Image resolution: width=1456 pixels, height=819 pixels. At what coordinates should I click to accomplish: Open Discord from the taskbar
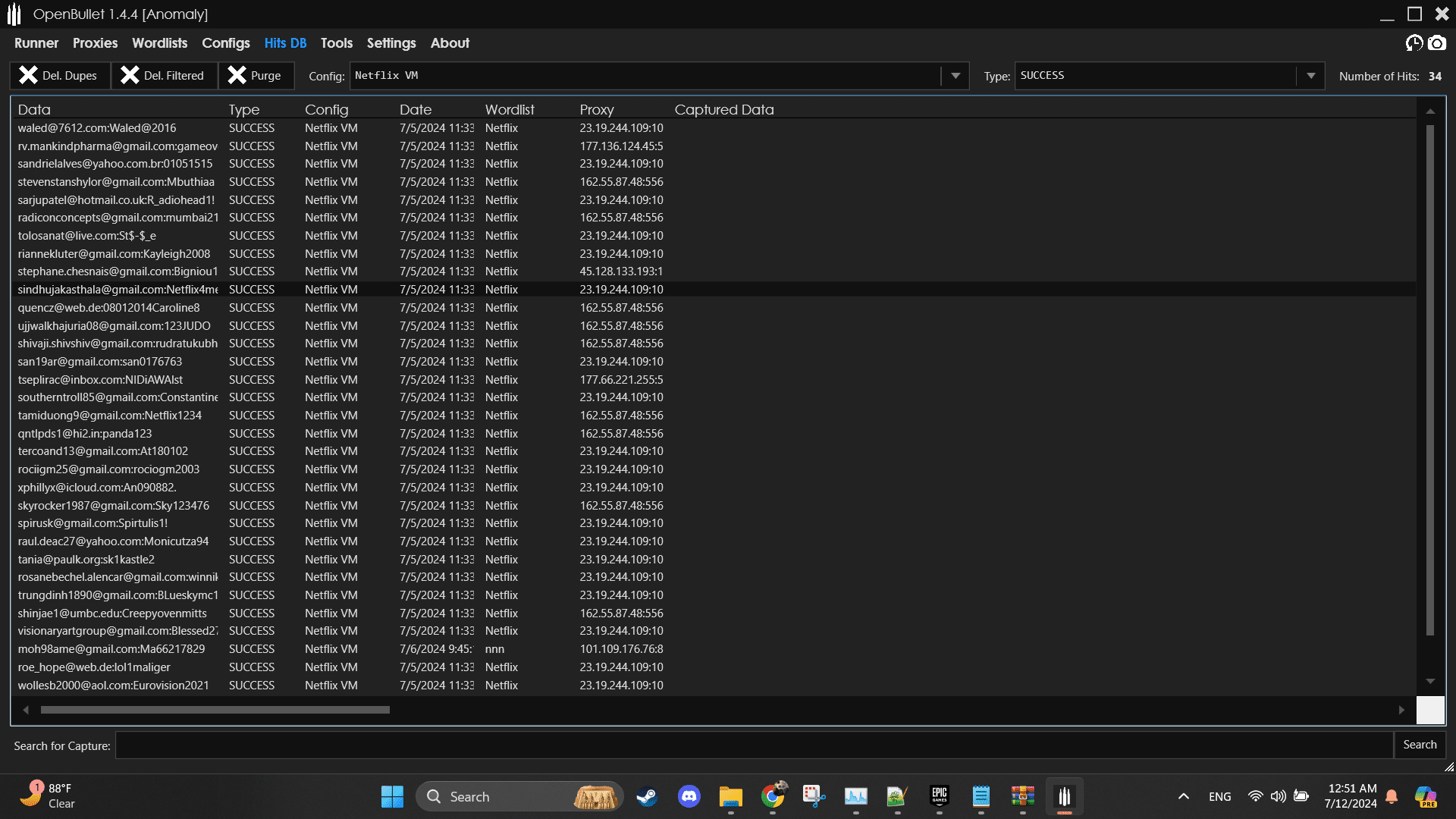point(689,796)
